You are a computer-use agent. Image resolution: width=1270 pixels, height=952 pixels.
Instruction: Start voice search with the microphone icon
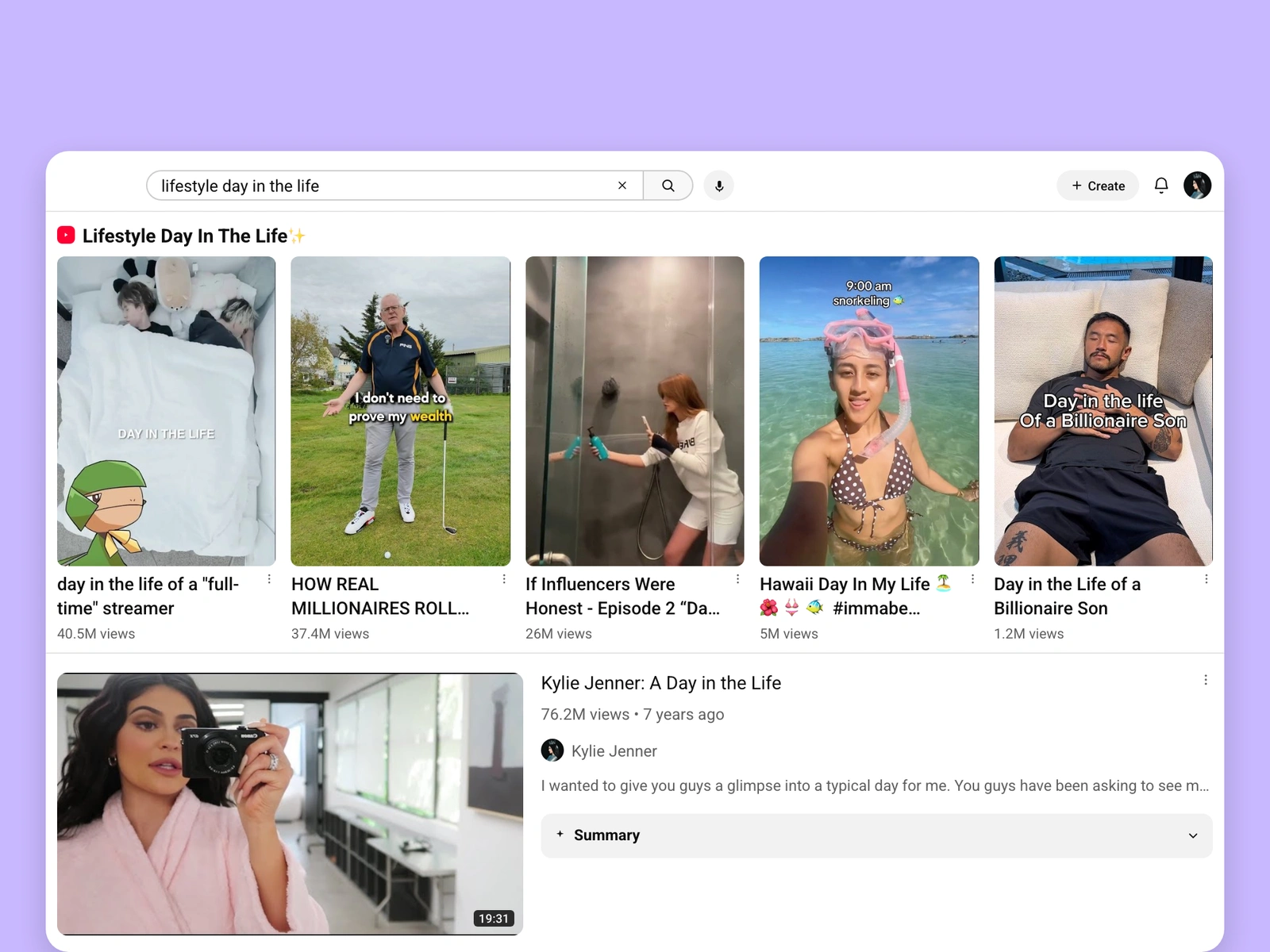coord(719,186)
